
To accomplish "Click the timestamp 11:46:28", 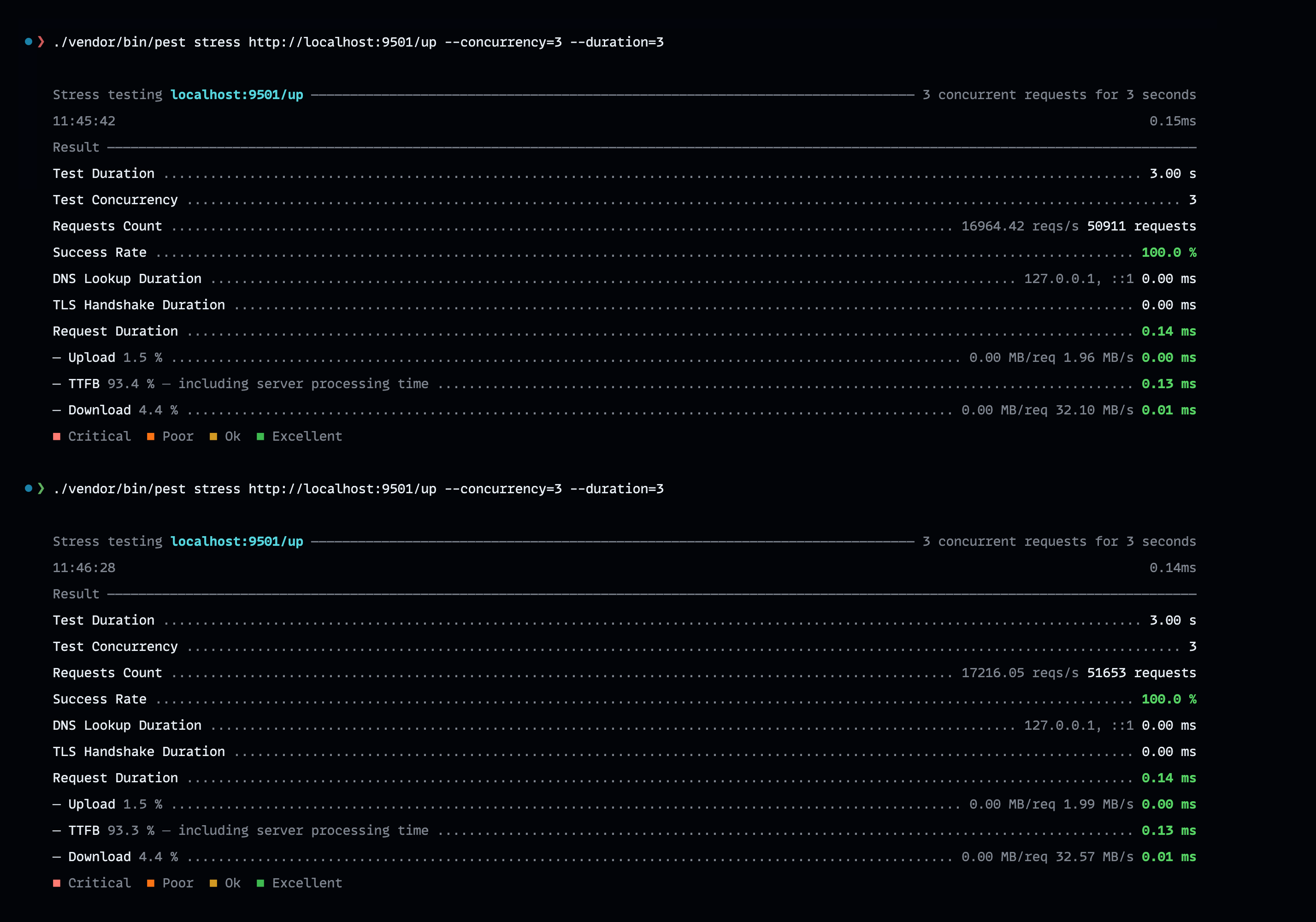I will pos(84,568).
